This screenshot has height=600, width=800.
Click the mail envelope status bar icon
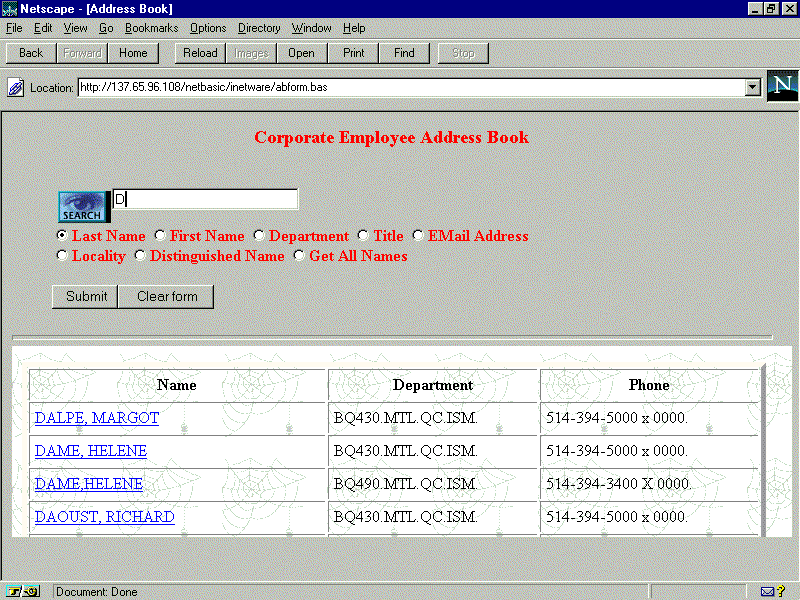click(x=767, y=591)
